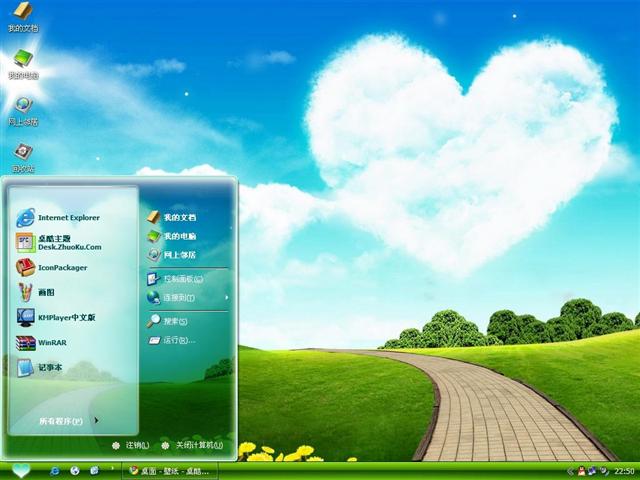Select the 回收站 recycle bin desktop icon
Screen dimensions: 640x480
pos(23,158)
